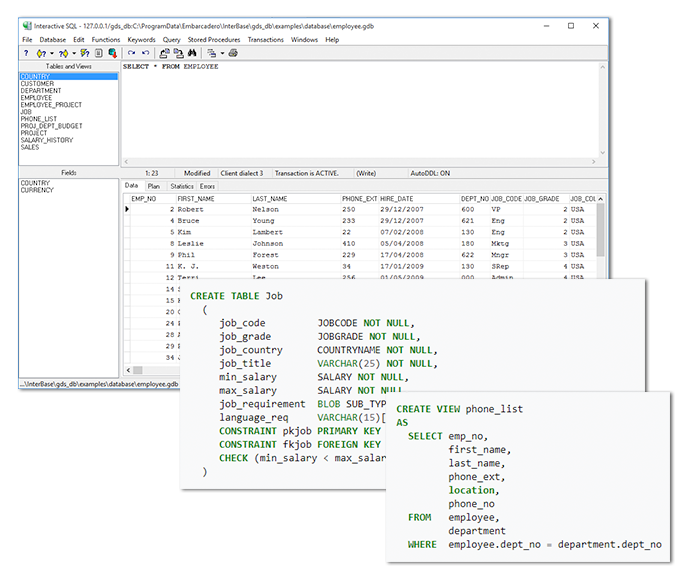Click the printer icon in toolbar
The height and width of the screenshot is (580, 688).
(233, 53)
